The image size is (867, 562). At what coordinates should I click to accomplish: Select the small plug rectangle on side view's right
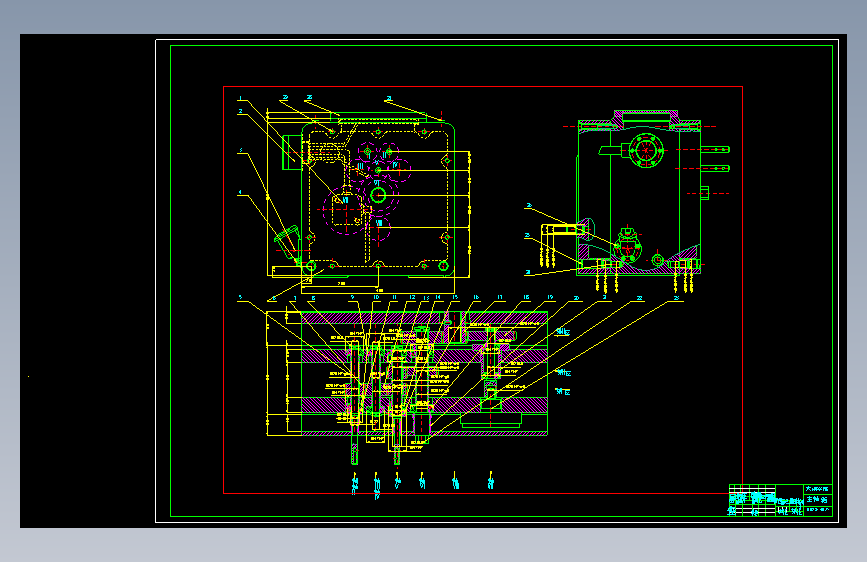point(704,193)
